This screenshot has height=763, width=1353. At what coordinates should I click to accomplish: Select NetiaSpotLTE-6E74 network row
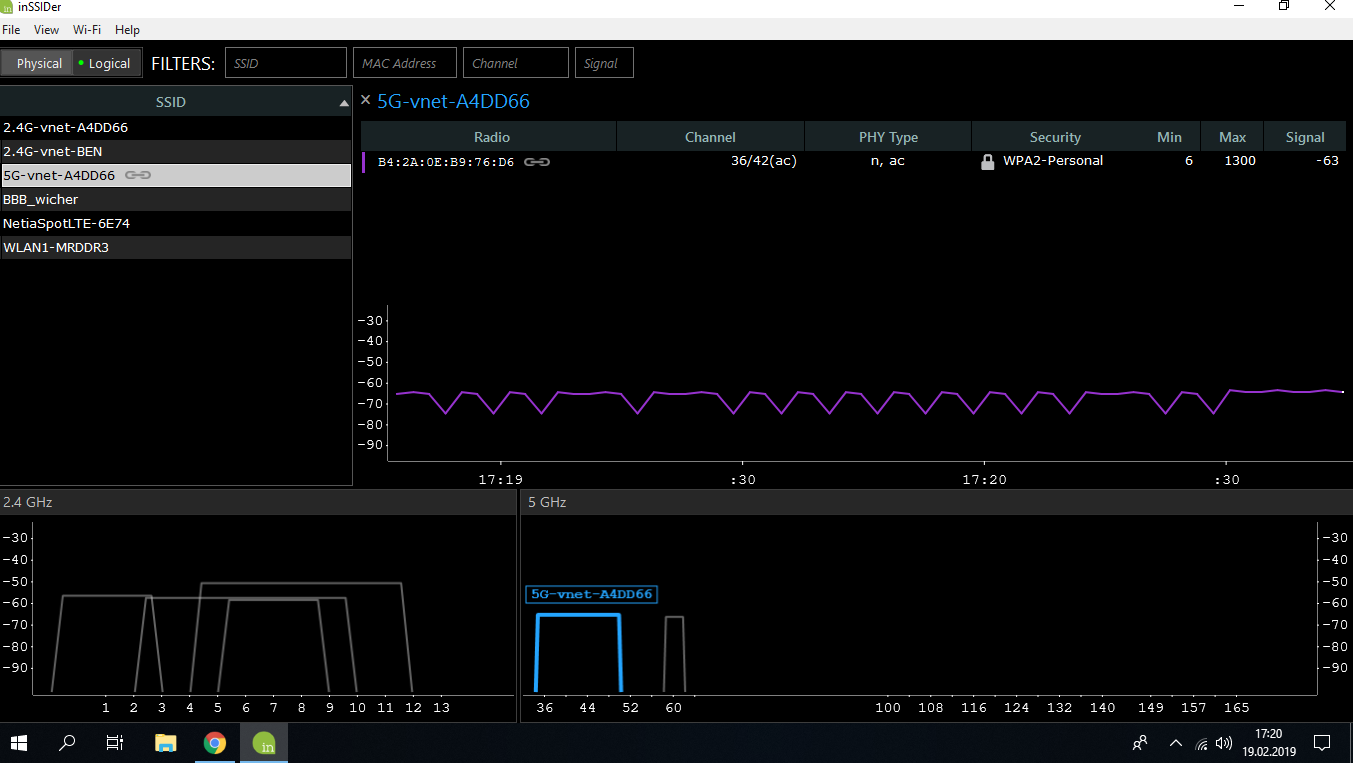[176, 224]
